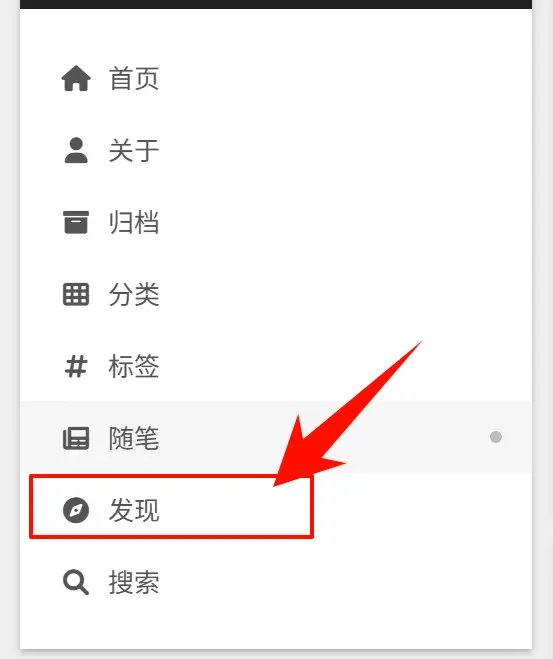Click the newspaper icon beside 随笔
Image resolution: width=553 pixels, height=659 pixels.
pyautogui.click(x=76, y=438)
